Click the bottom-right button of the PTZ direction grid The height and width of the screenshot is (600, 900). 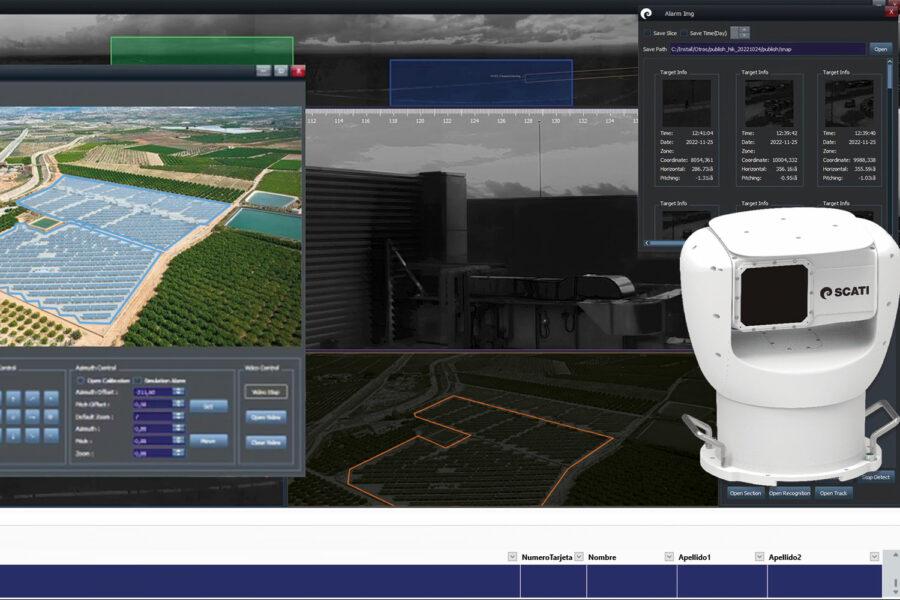pos(51,436)
